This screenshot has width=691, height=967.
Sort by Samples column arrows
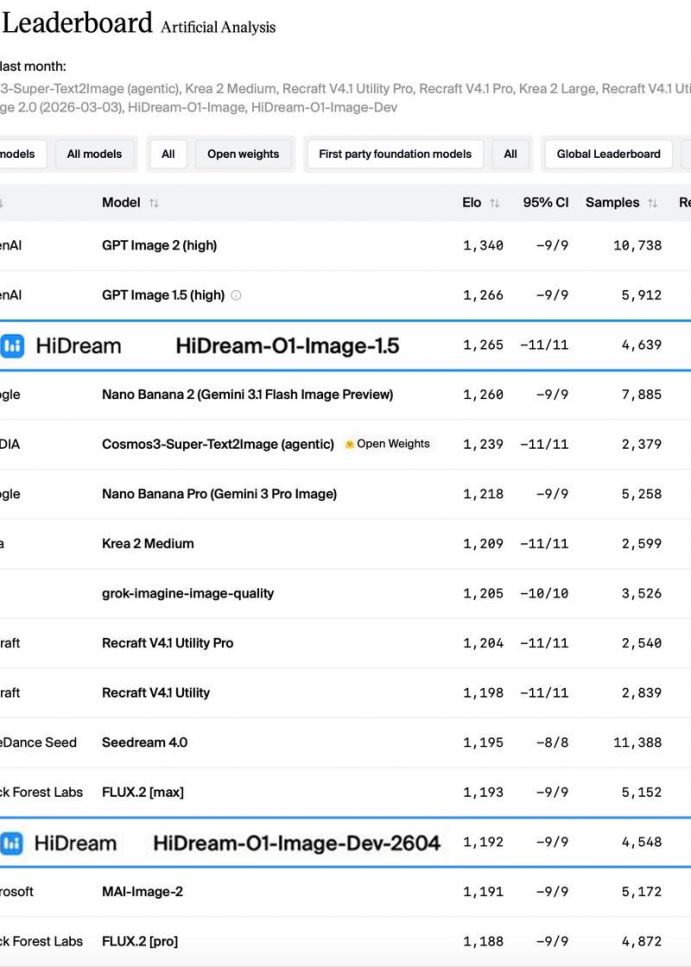tap(653, 203)
